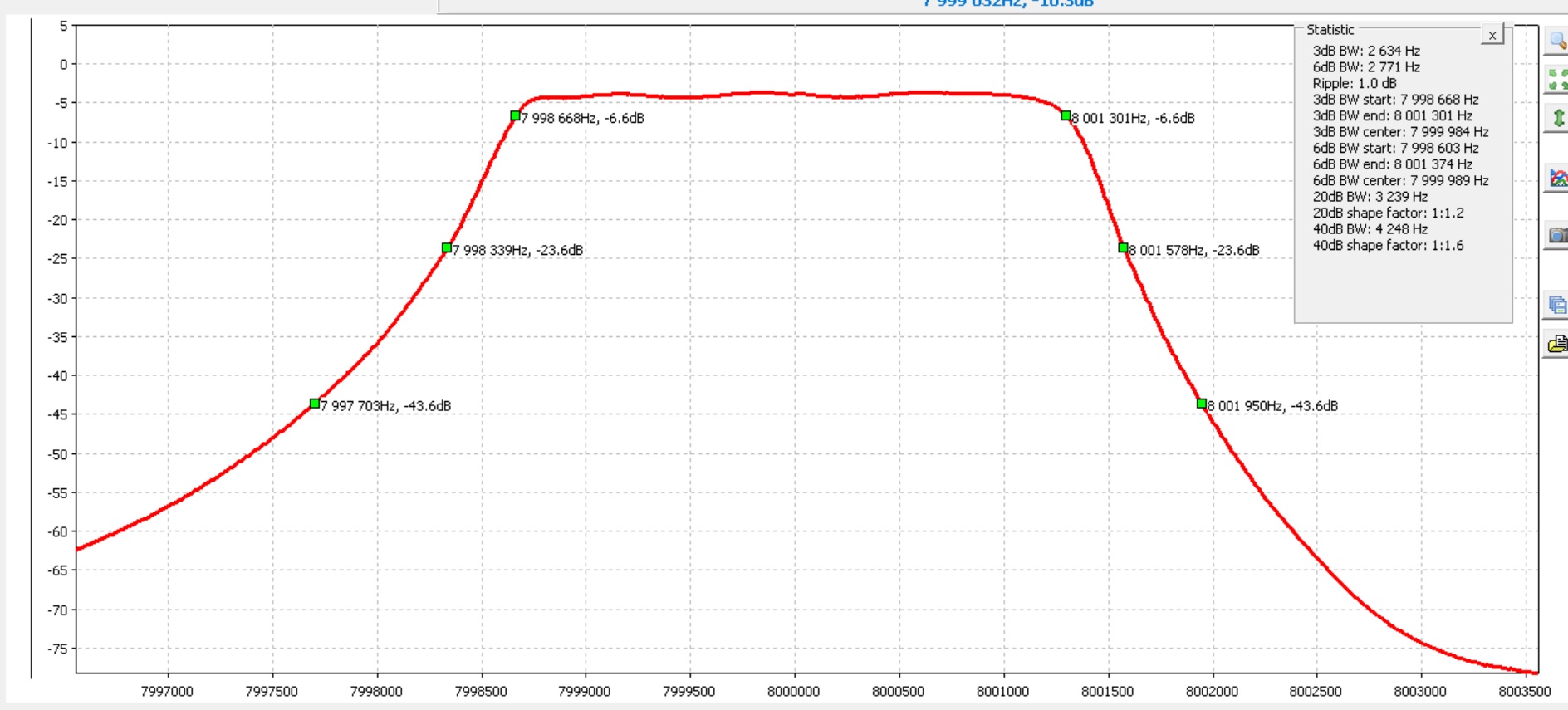
Task: Click the Ripple 1.0 dB statistic line
Action: [1354, 83]
